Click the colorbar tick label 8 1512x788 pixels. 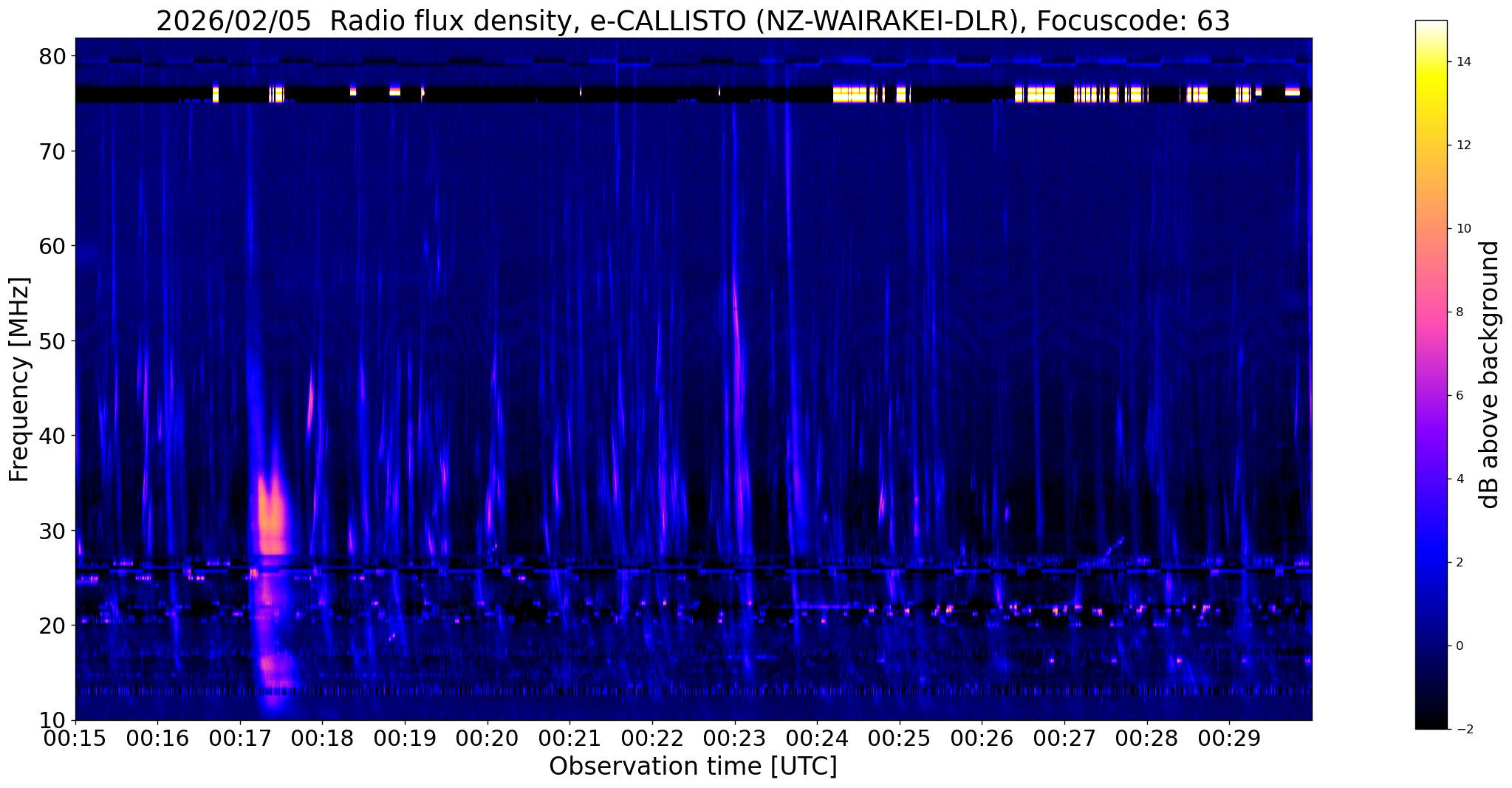(x=1460, y=312)
